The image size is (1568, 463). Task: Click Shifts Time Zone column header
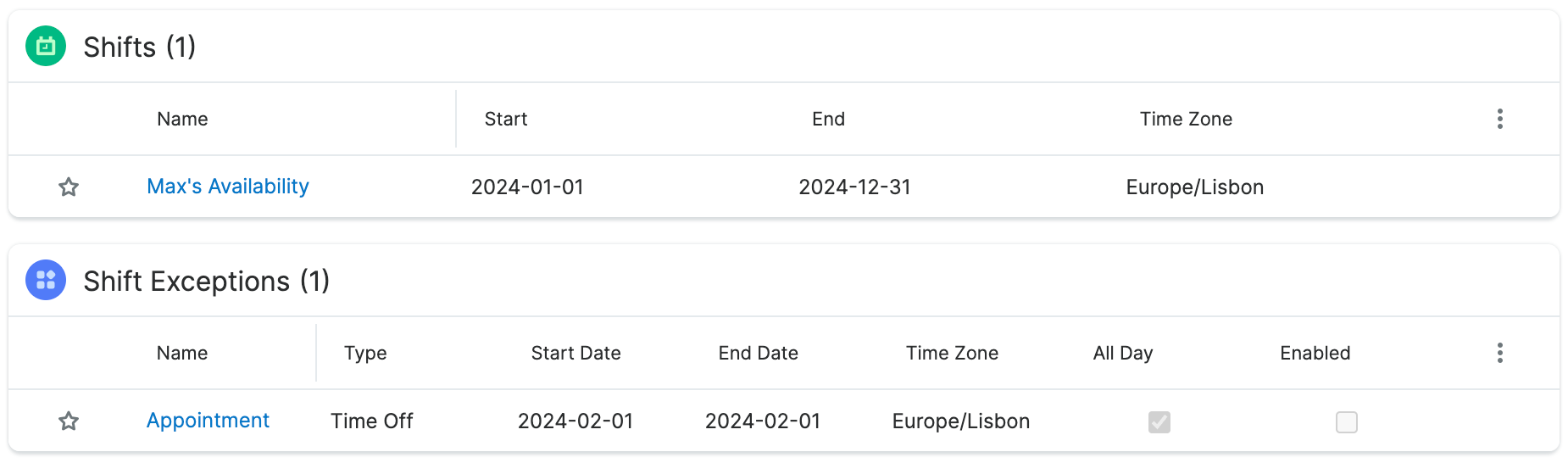tap(1185, 120)
